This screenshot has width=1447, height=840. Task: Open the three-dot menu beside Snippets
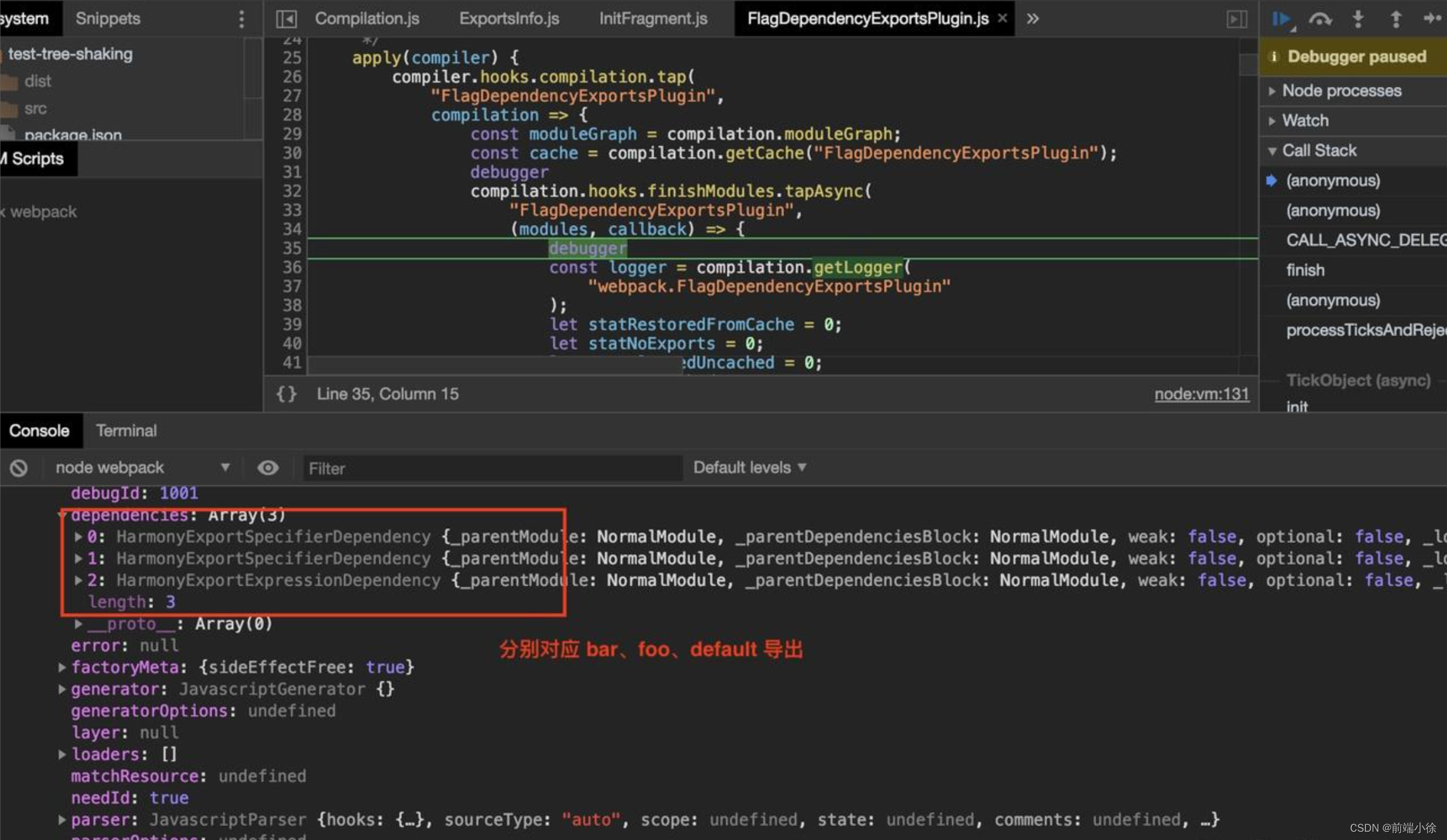click(241, 19)
